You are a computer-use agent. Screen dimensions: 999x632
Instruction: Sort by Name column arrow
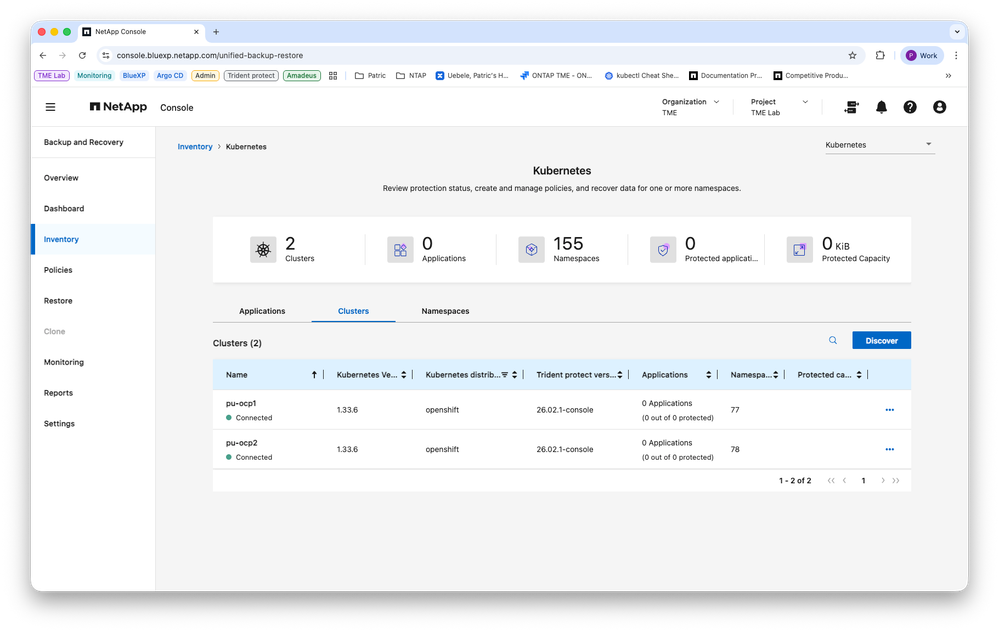(x=314, y=375)
